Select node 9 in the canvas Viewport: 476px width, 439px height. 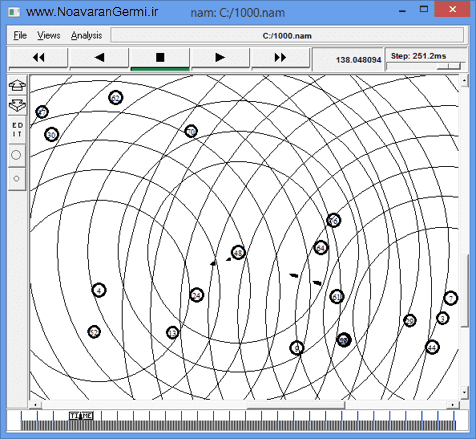click(x=297, y=348)
